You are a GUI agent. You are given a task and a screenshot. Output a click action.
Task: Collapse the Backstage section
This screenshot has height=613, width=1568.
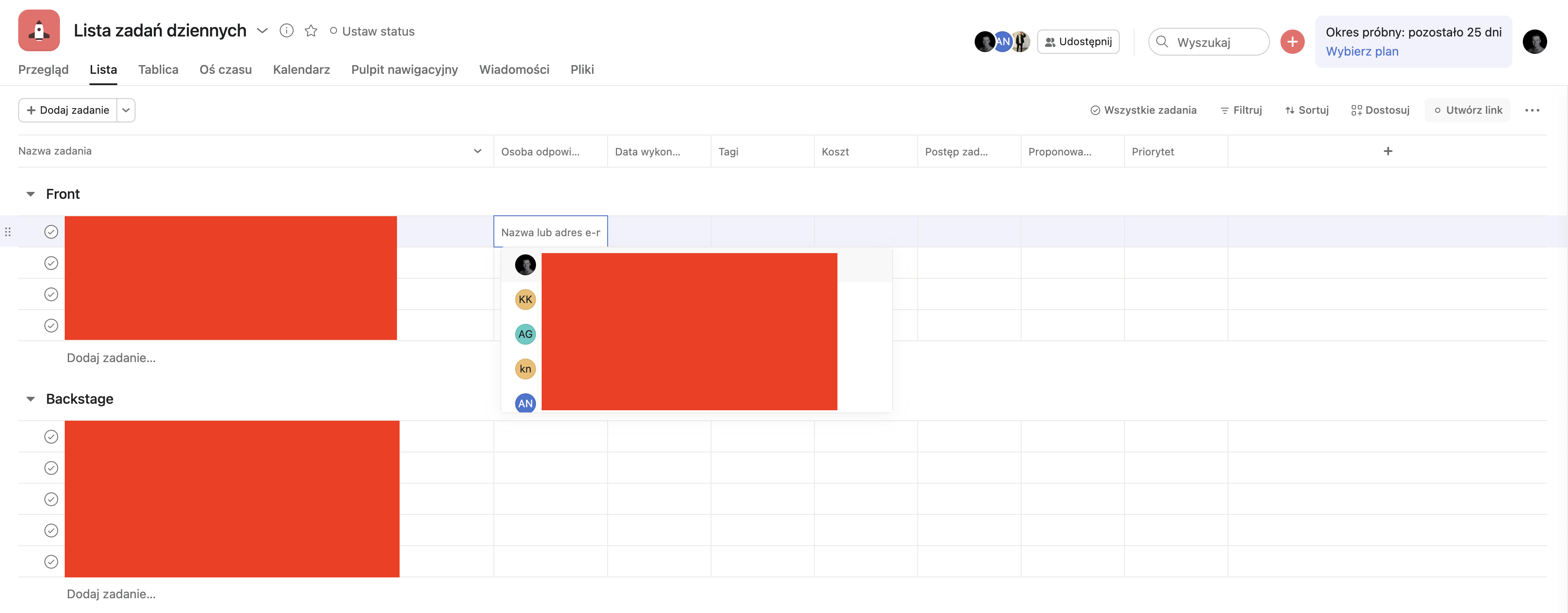(30, 399)
